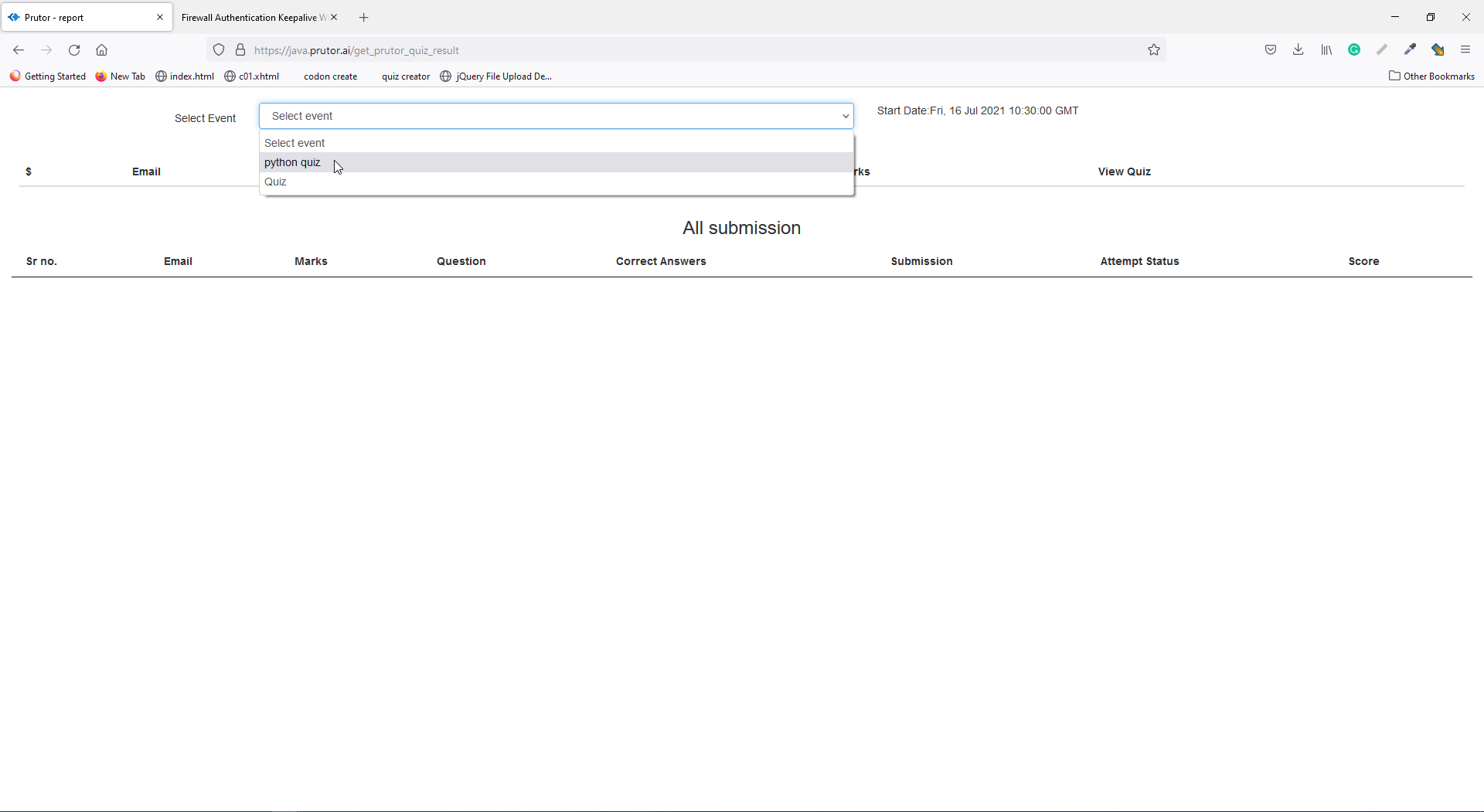Bookmark this page with the star icon
Viewport: 1484px width, 812px height.
click(1154, 50)
